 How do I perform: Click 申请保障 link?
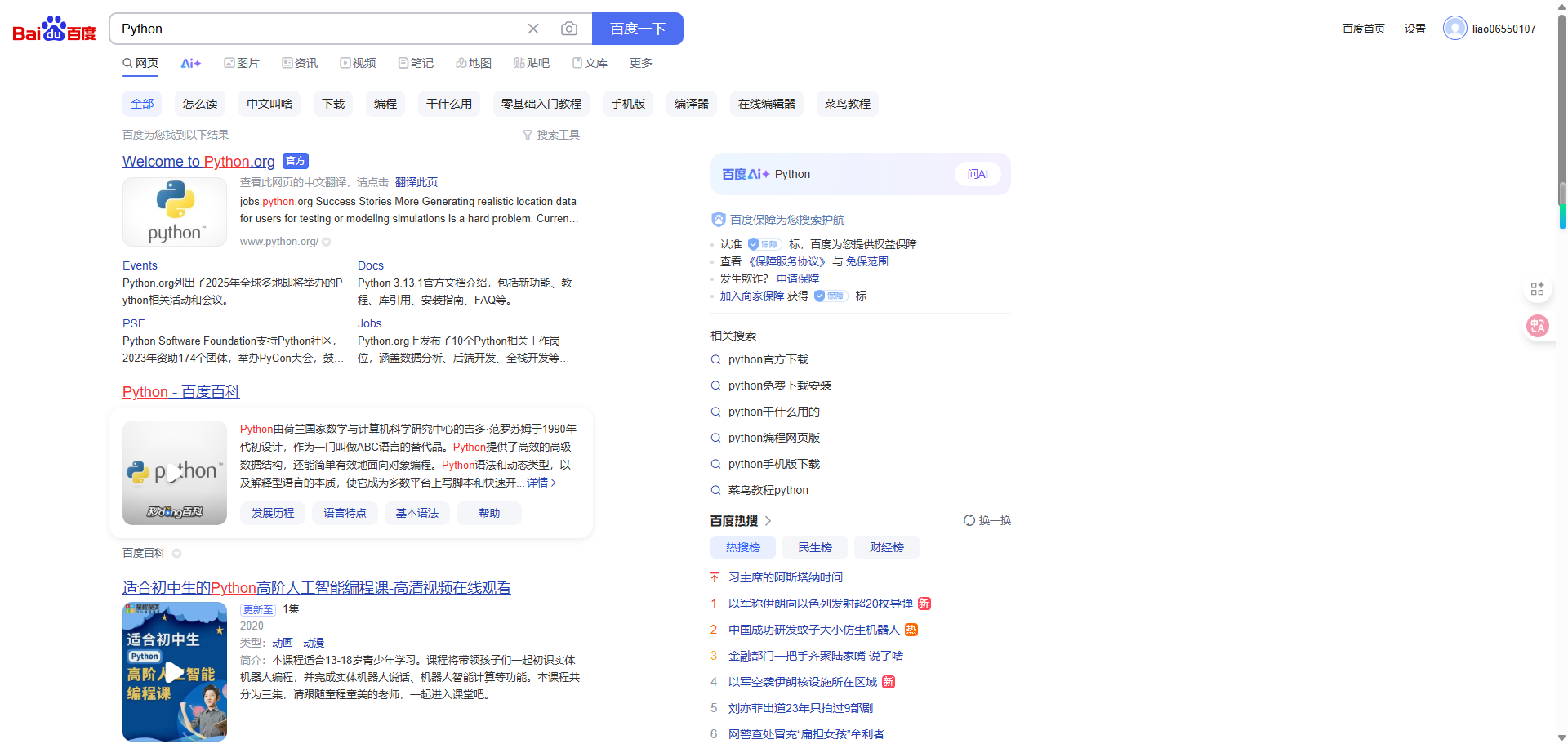pyautogui.click(x=798, y=278)
